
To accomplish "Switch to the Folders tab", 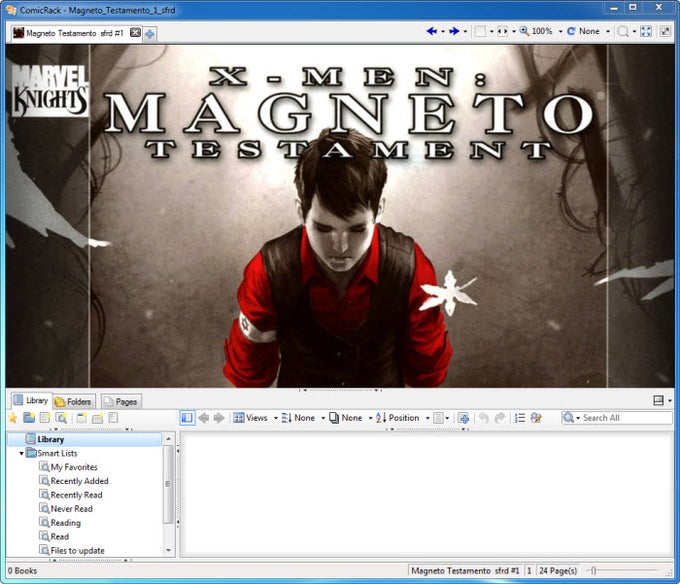I will tap(73, 402).
